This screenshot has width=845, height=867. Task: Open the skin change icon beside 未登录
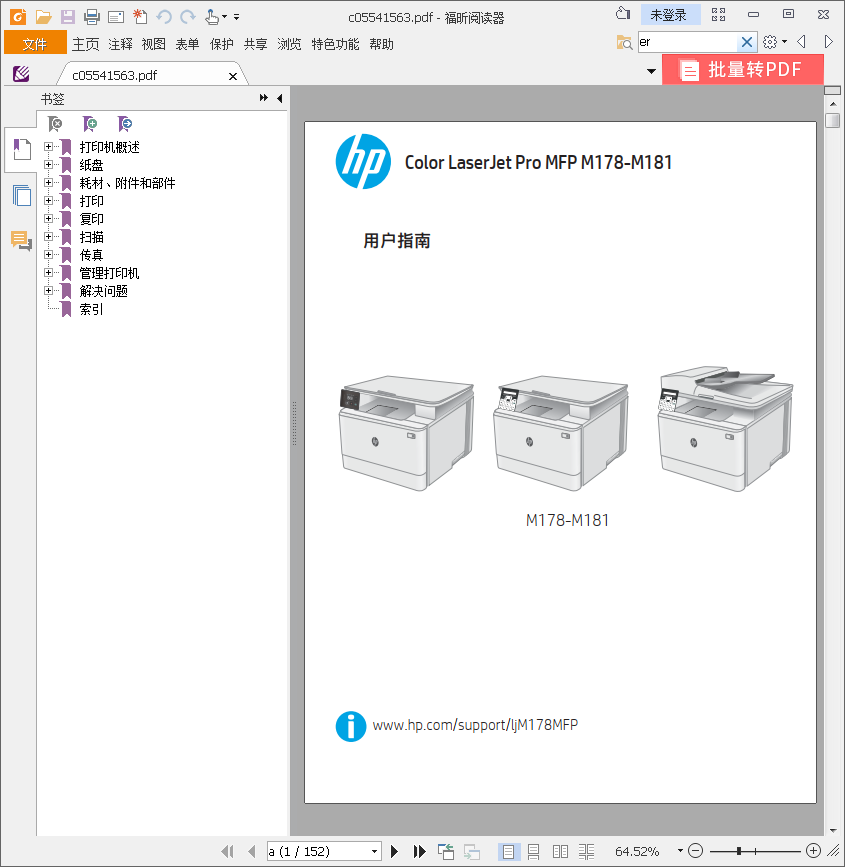tap(623, 14)
